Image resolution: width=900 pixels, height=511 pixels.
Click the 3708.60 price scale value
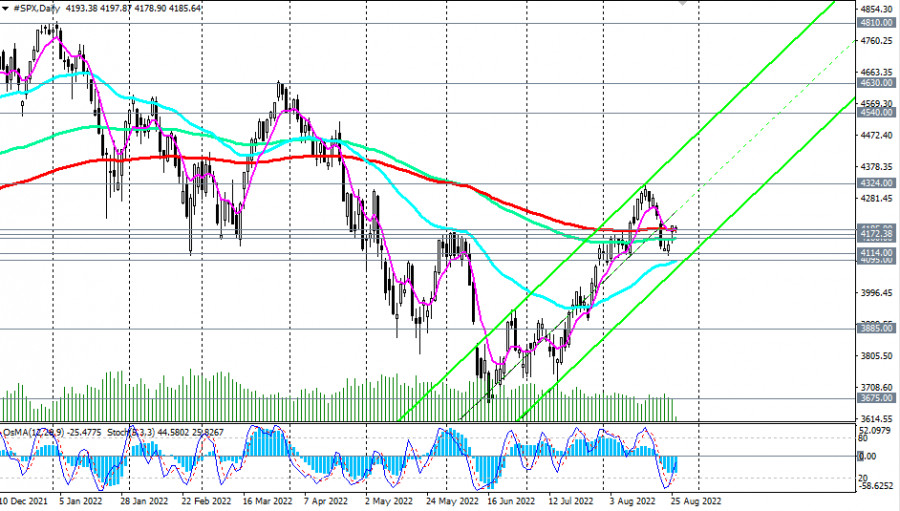877,388
